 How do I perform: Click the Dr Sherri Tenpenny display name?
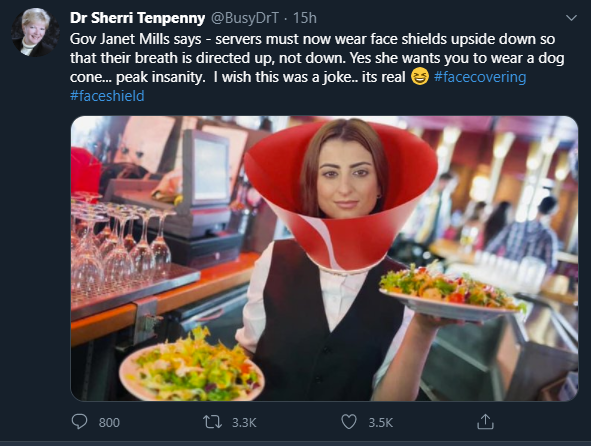[x=137, y=18]
